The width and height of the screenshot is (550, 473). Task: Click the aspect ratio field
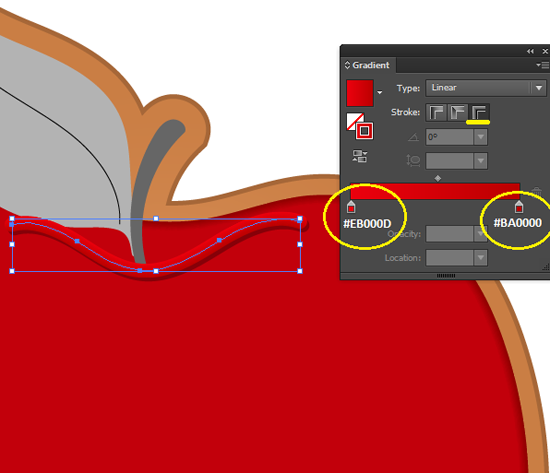[x=449, y=161]
